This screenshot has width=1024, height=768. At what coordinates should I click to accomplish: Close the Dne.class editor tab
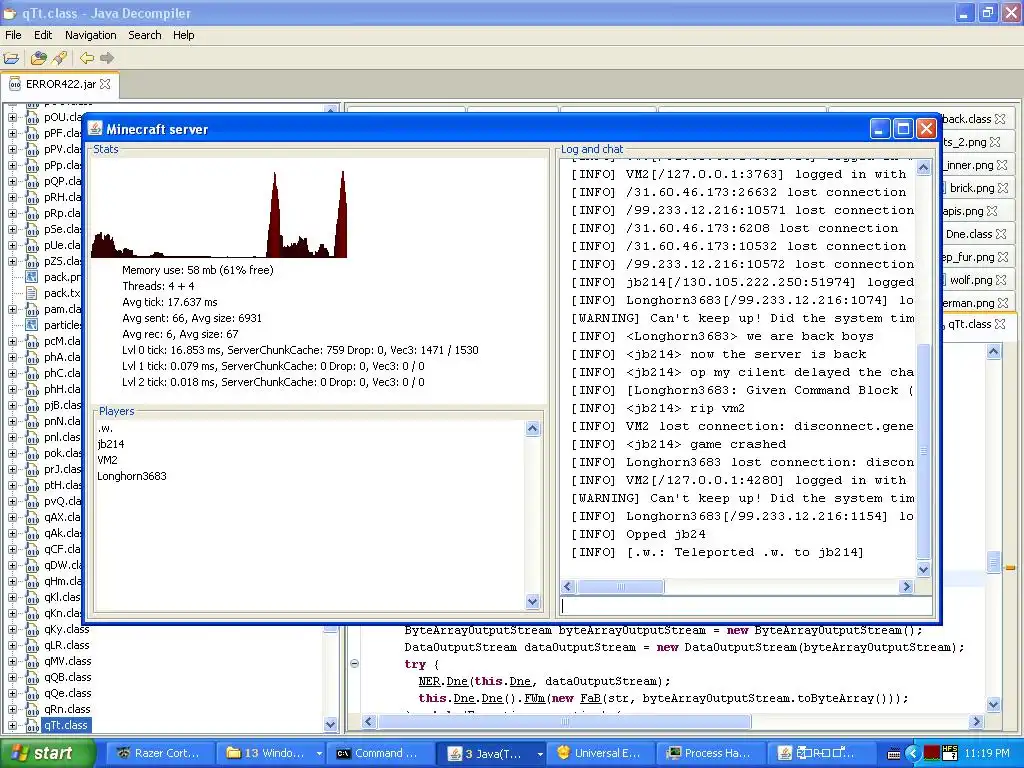pos(1001,234)
